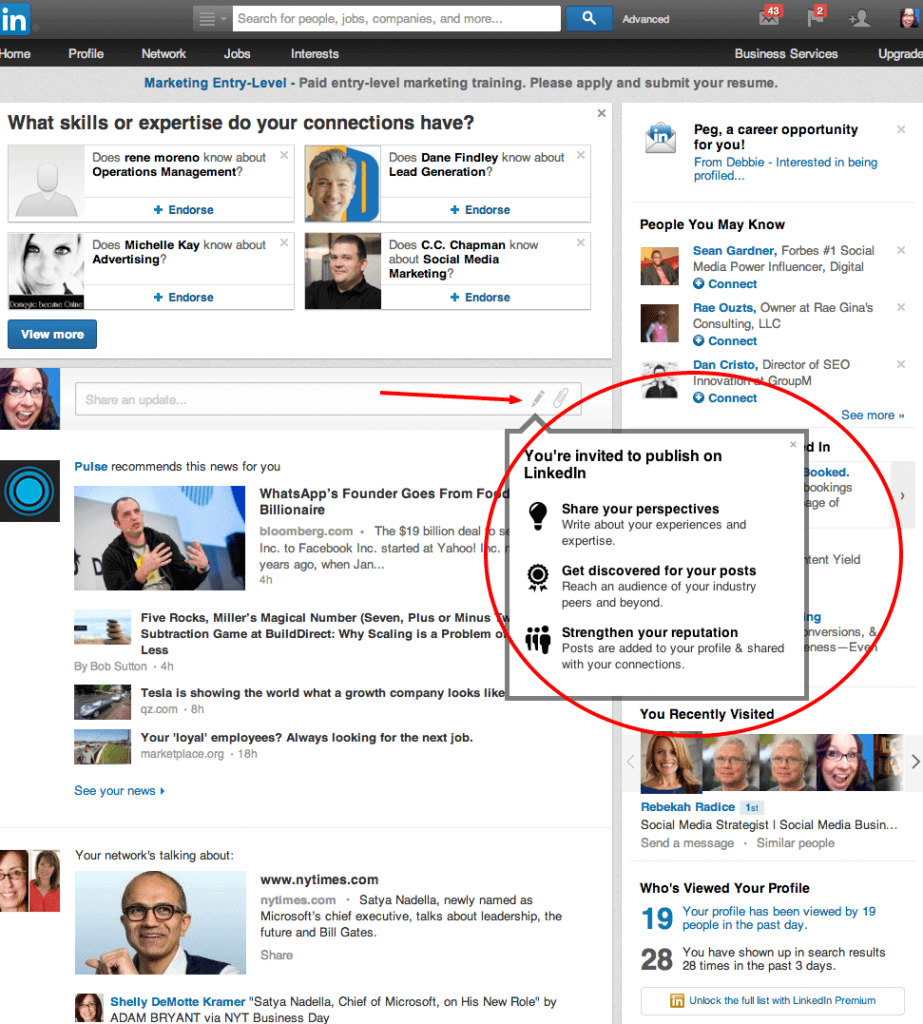Open the Network menu item

(163, 54)
